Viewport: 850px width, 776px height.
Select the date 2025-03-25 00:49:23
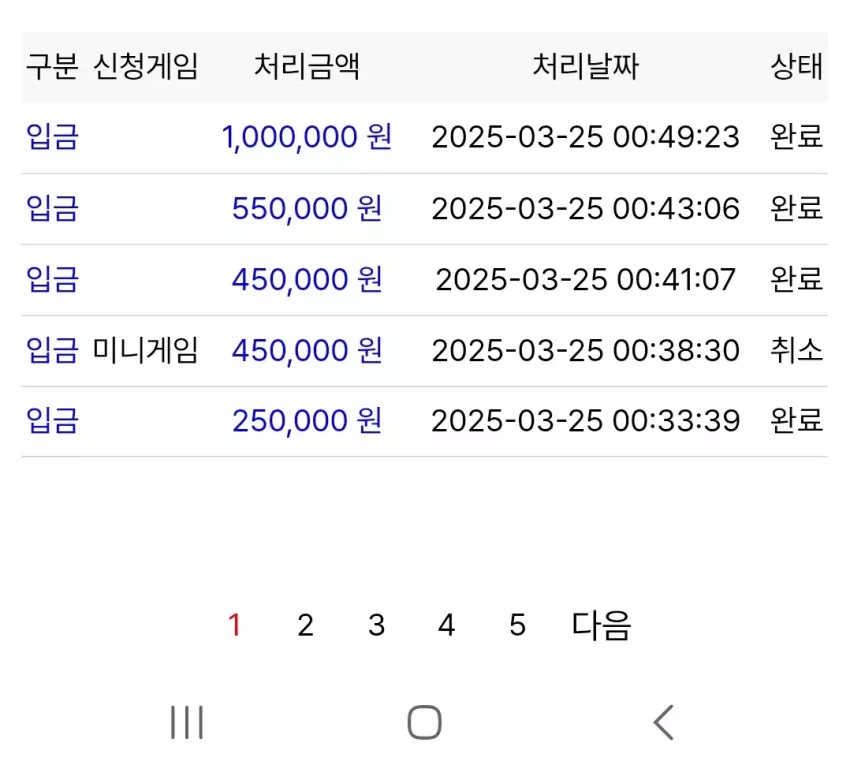pyautogui.click(x=585, y=137)
